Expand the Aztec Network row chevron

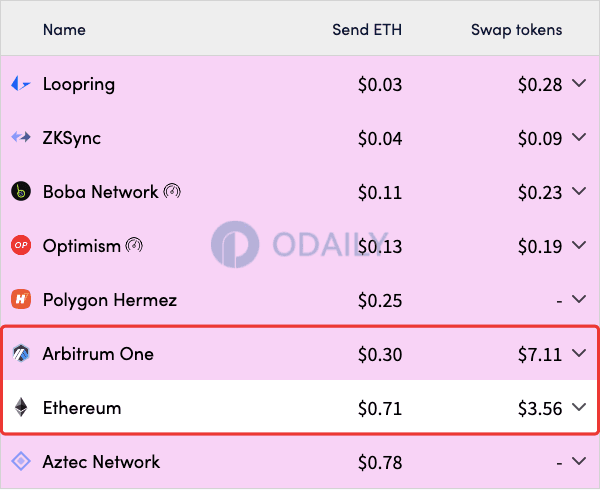pyautogui.click(x=579, y=461)
